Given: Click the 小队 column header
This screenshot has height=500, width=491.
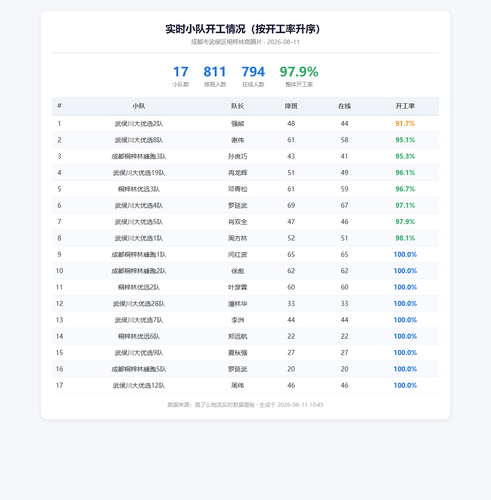Looking at the screenshot, I should coord(139,106).
